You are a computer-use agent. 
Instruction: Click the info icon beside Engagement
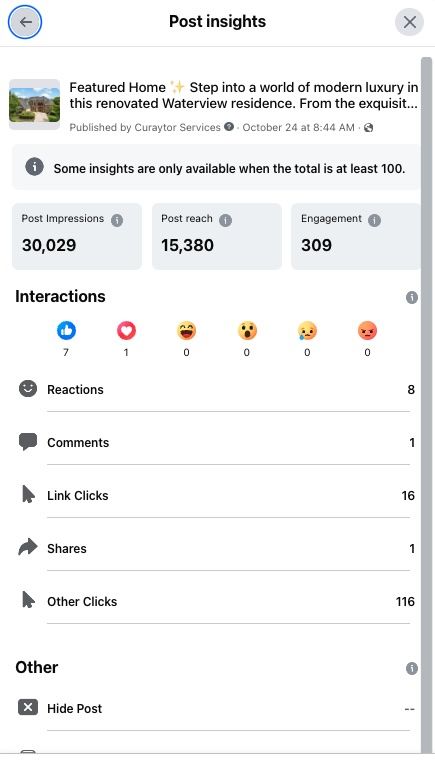pos(374,221)
